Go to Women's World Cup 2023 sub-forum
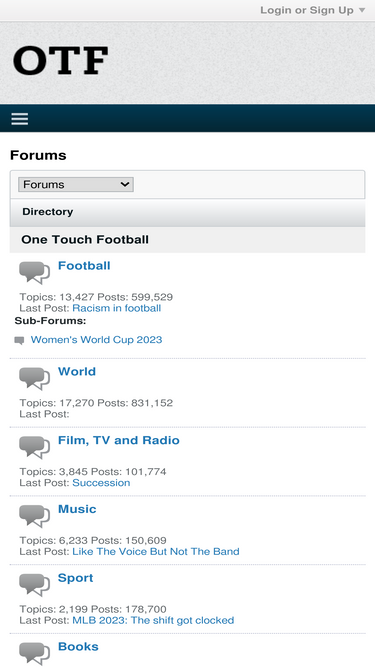The width and height of the screenshot is (375, 667). pos(97,340)
